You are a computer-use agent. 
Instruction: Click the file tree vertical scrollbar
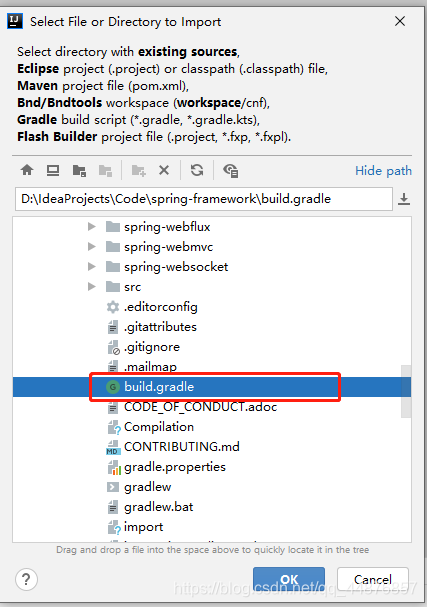pos(406,391)
